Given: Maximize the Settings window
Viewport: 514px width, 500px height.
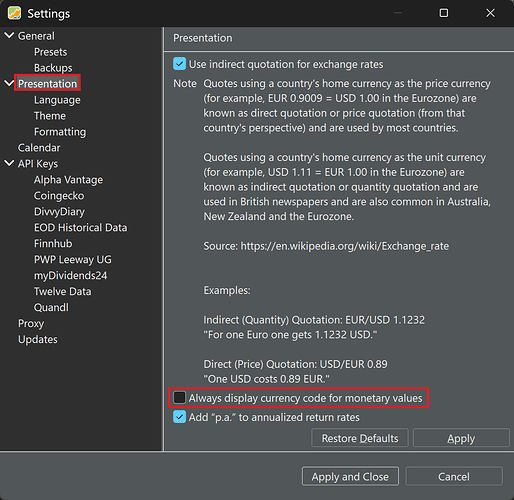Looking at the screenshot, I should [x=444, y=13].
